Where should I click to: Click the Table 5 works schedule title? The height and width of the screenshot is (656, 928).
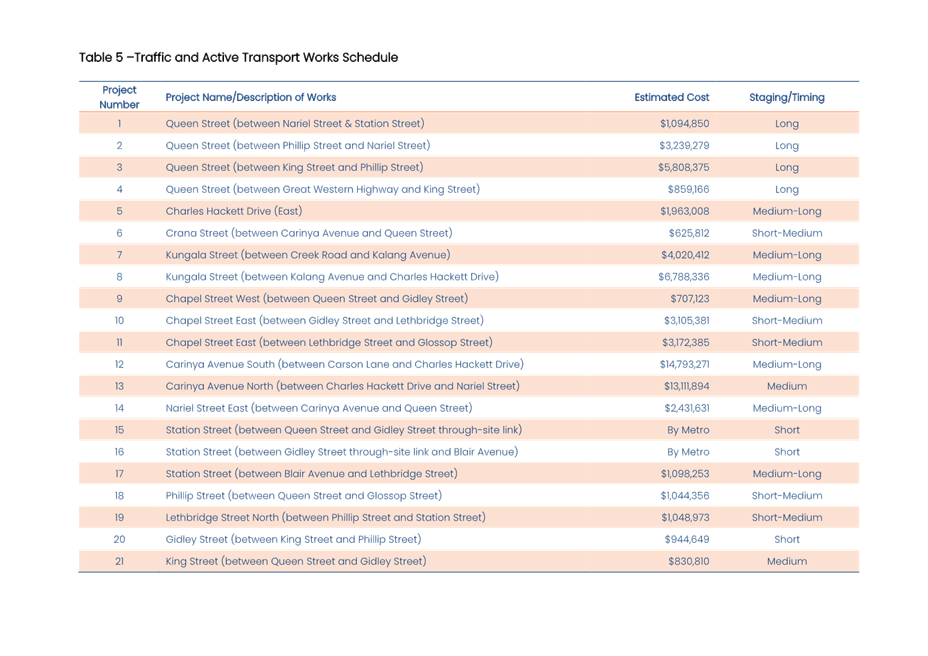238,57
